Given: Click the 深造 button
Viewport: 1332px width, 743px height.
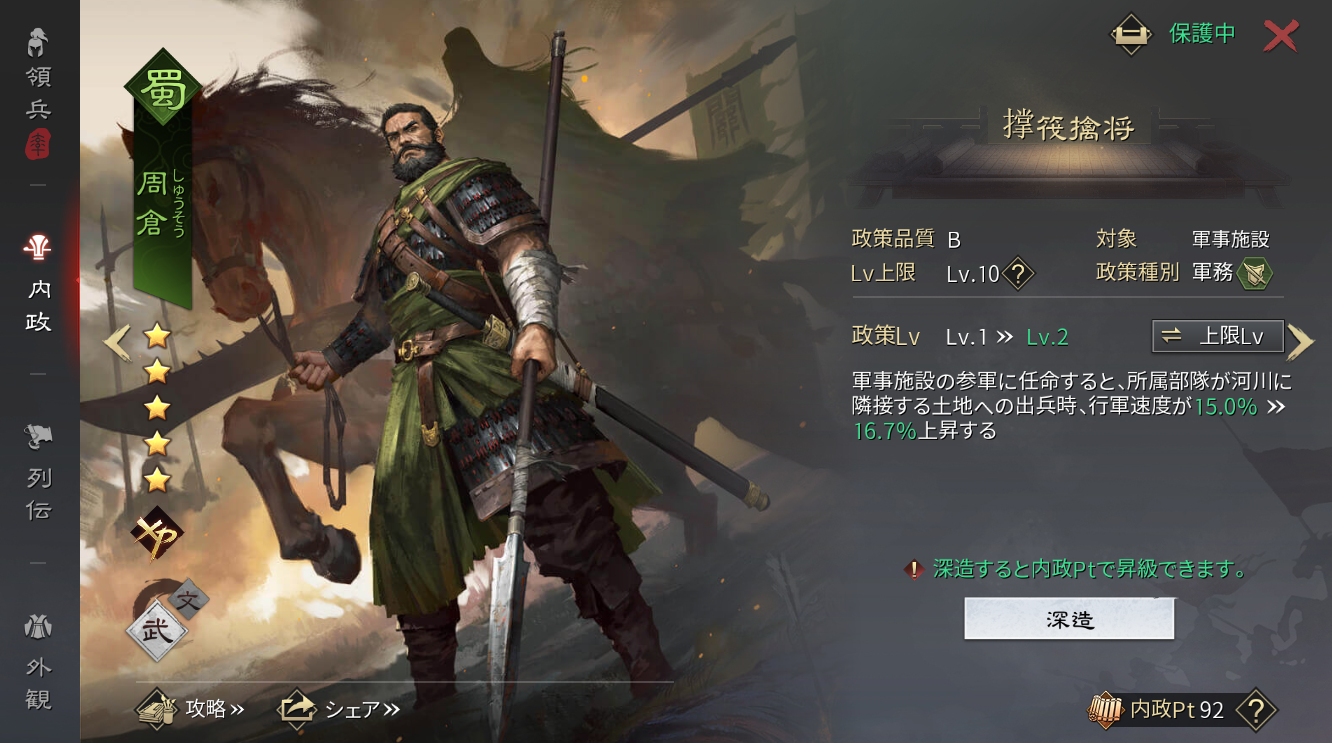Looking at the screenshot, I should coord(1069,619).
